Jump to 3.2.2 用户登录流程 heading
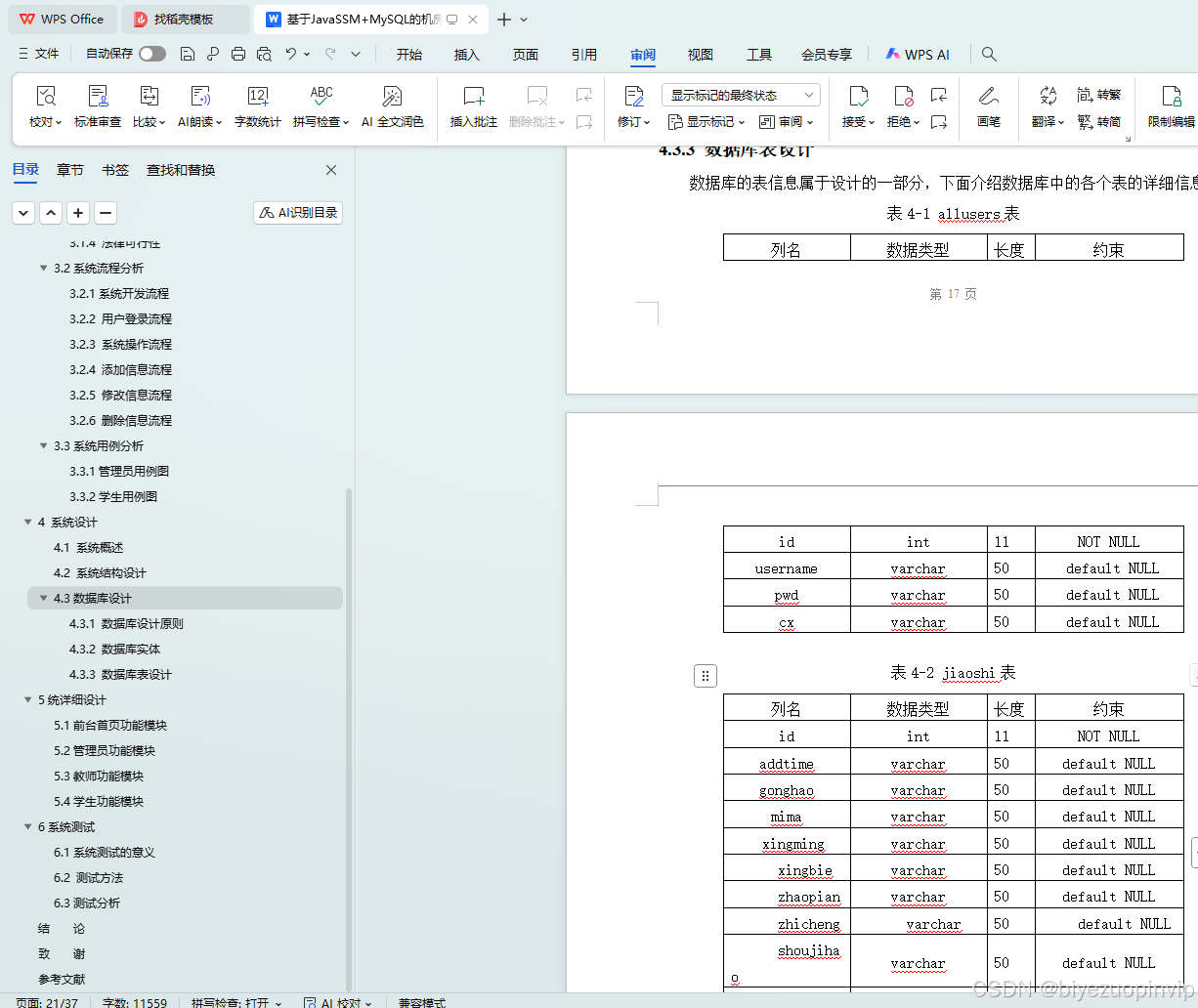Image resolution: width=1198 pixels, height=1008 pixels. 120,318
